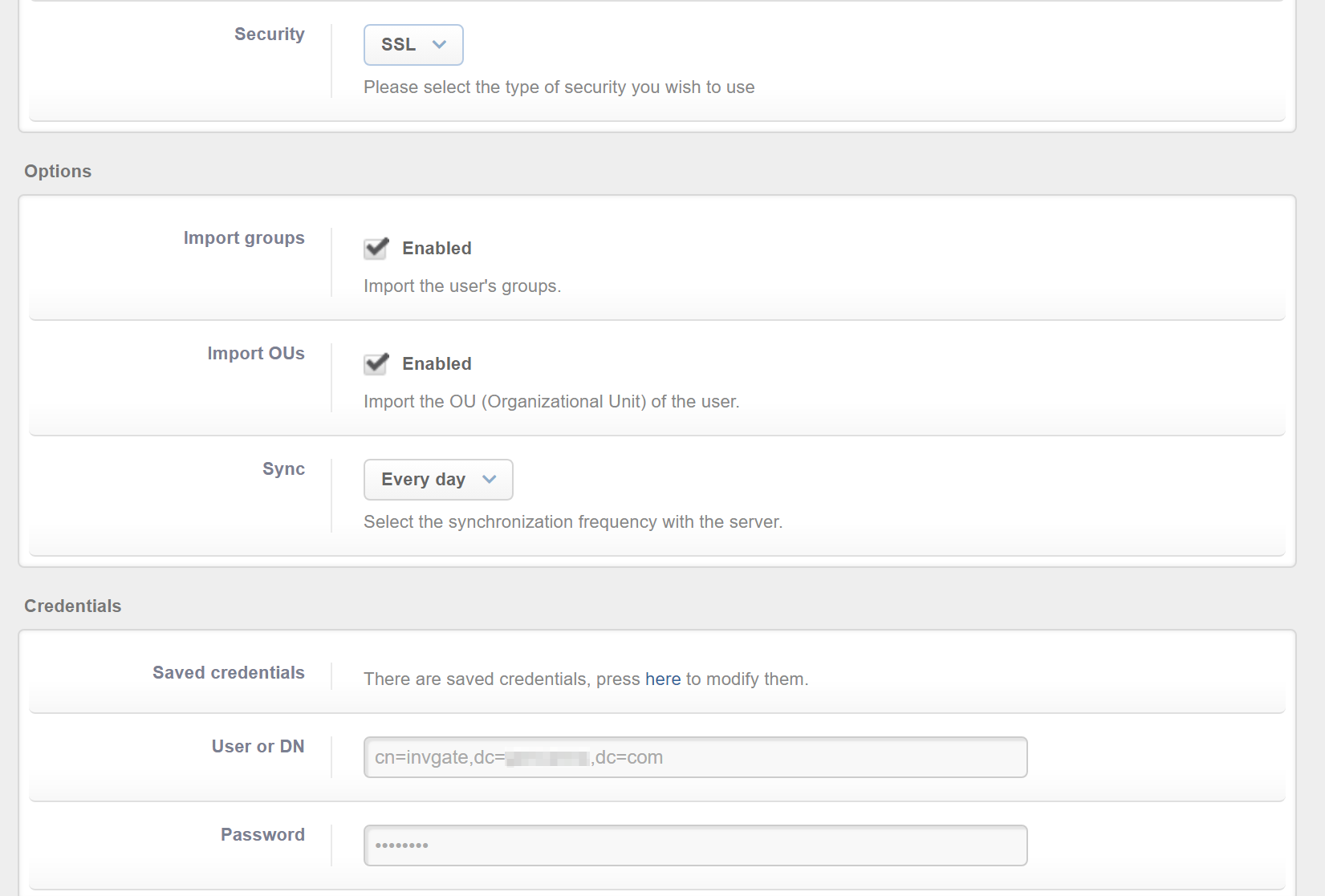The width and height of the screenshot is (1325, 896).
Task: Click the Security field label
Action: (269, 34)
